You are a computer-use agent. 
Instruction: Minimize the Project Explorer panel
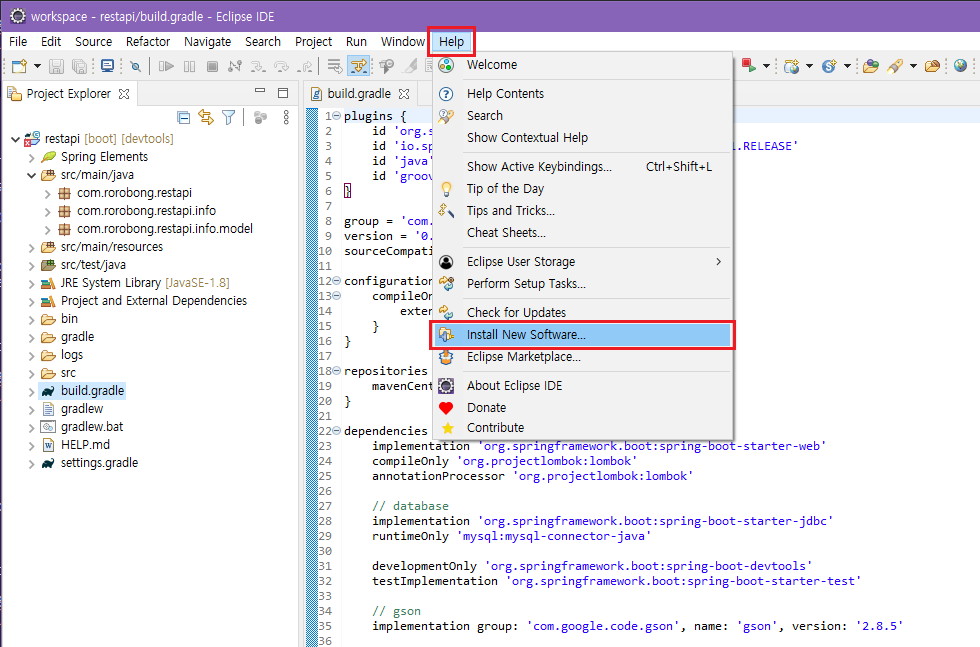[260, 91]
